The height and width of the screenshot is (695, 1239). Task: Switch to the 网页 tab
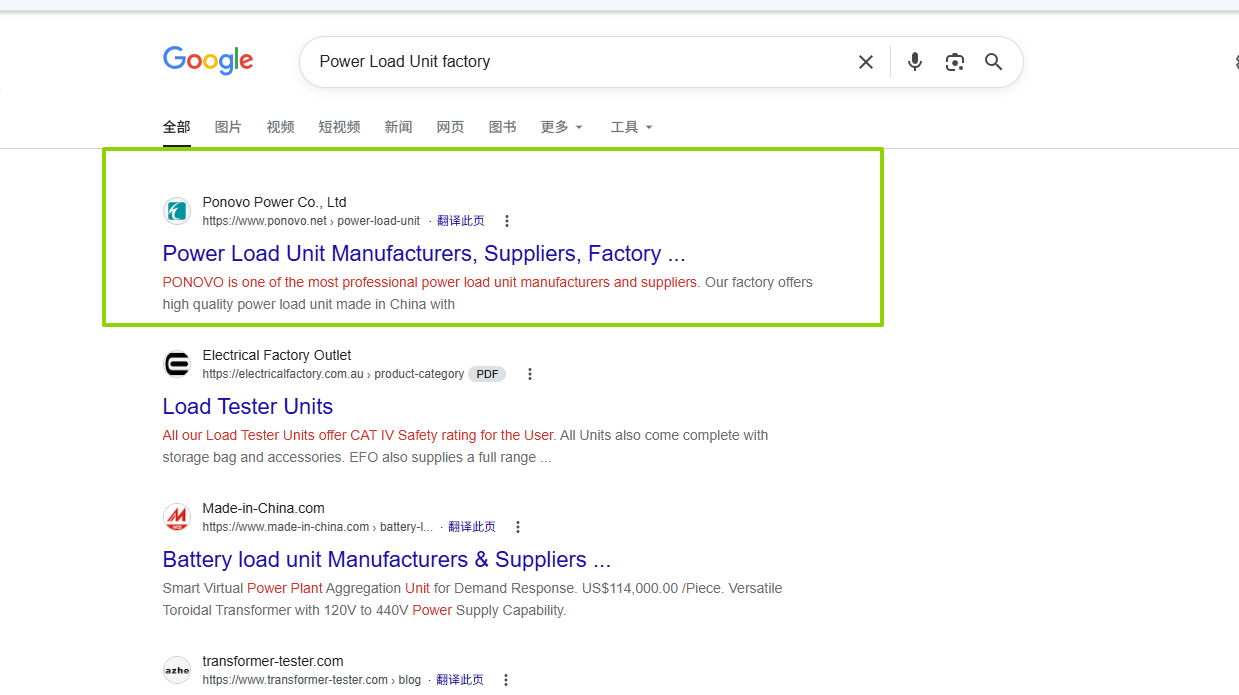pyautogui.click(x=450, y=127)
